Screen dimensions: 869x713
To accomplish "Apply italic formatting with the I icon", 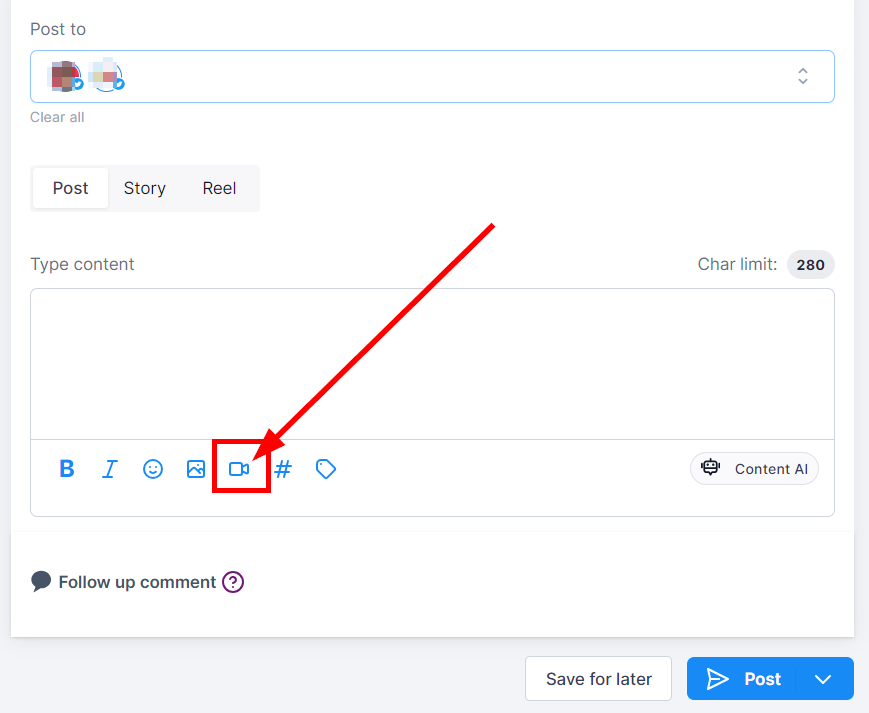I will coord(110,469).
